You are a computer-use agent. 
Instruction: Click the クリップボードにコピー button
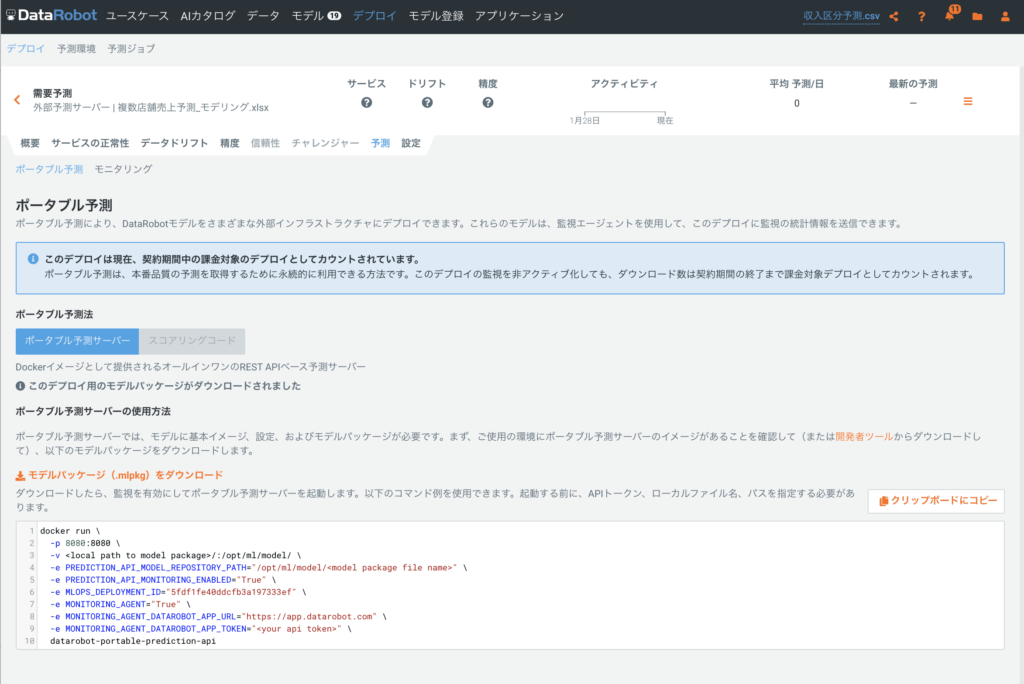(x=936, y=501)
